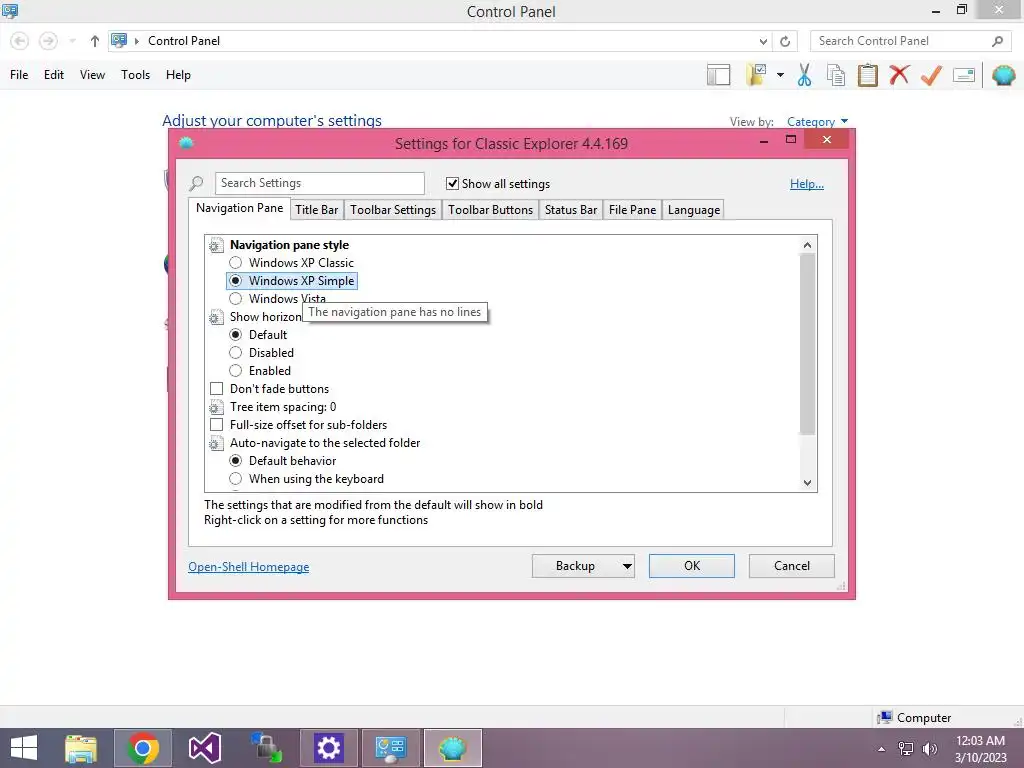The width and height of the screenshot is (1024, 768).
Task: Click the volume speaker tray icon
Action: [x=929, y=749]
